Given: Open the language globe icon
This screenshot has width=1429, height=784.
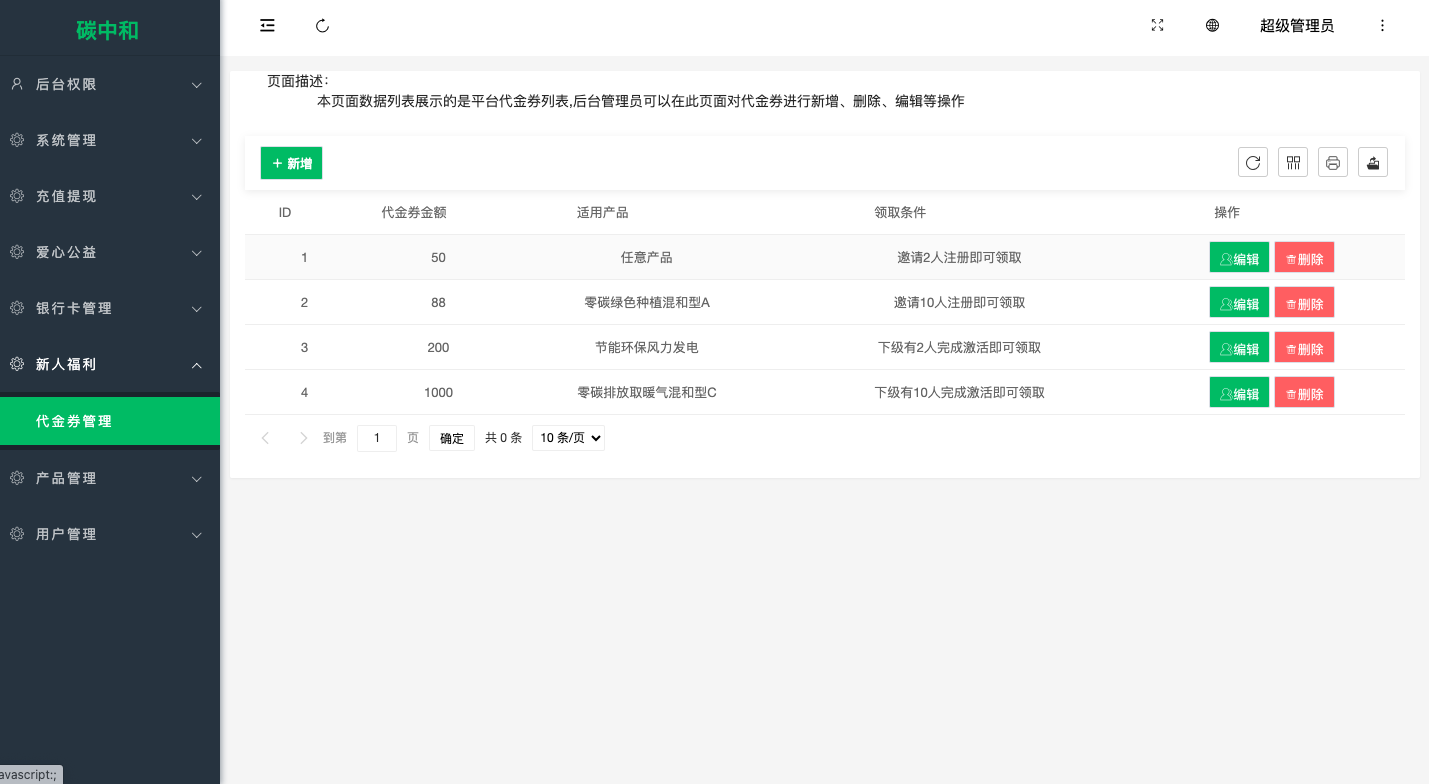Looking at the screenshot, I should [1212, 26].
